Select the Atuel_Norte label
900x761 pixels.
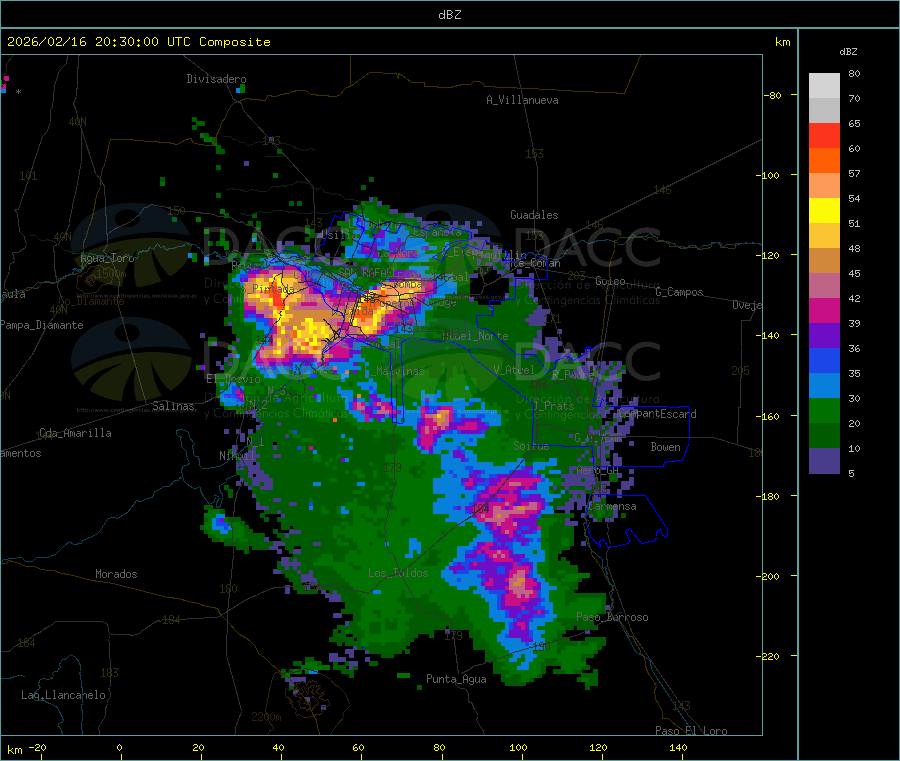point(475,336)
